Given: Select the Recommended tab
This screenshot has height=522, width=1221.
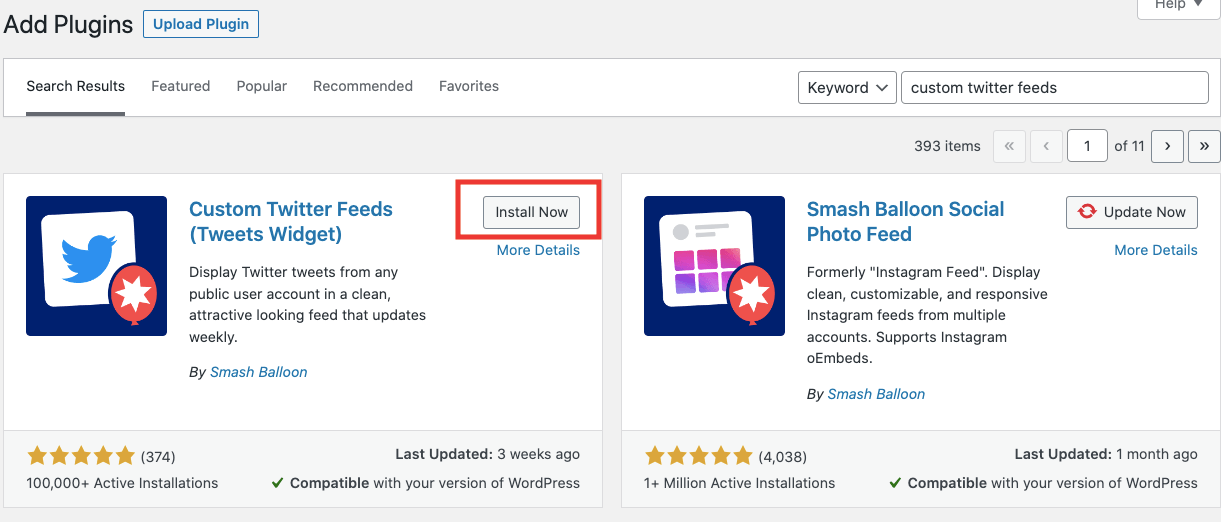Looking at the screenshot, I should [363, 86].
